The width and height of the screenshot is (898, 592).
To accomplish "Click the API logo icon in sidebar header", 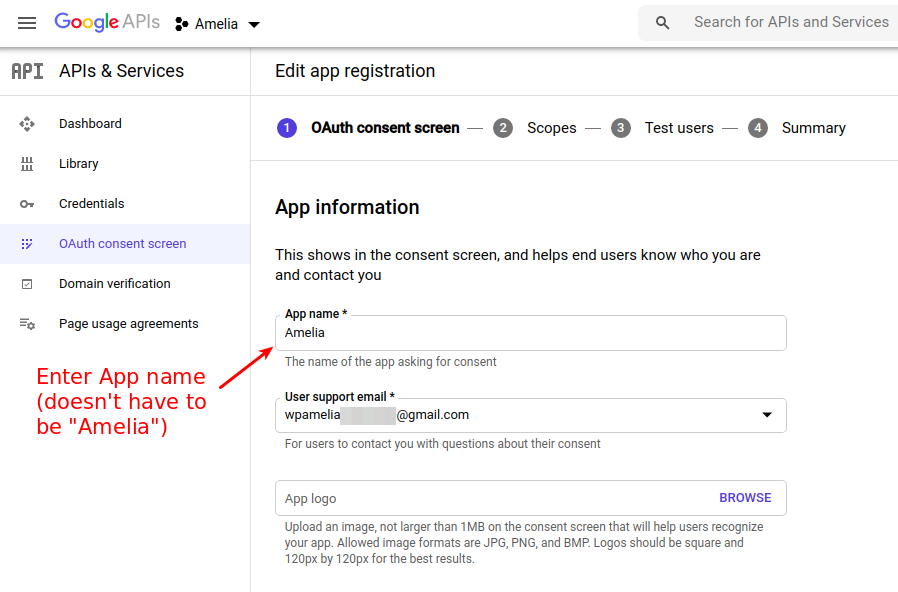I will point(27,71).
